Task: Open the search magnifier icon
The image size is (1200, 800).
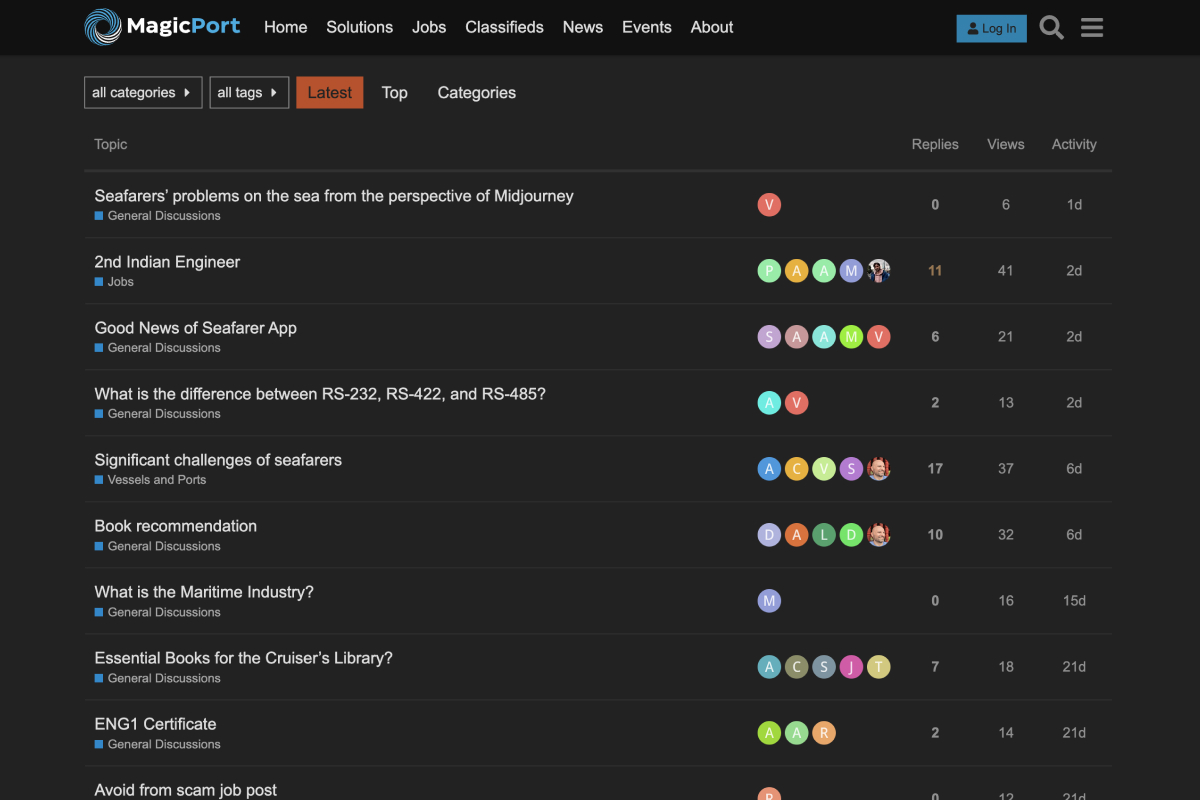Action: click(x=1051, y=28)
